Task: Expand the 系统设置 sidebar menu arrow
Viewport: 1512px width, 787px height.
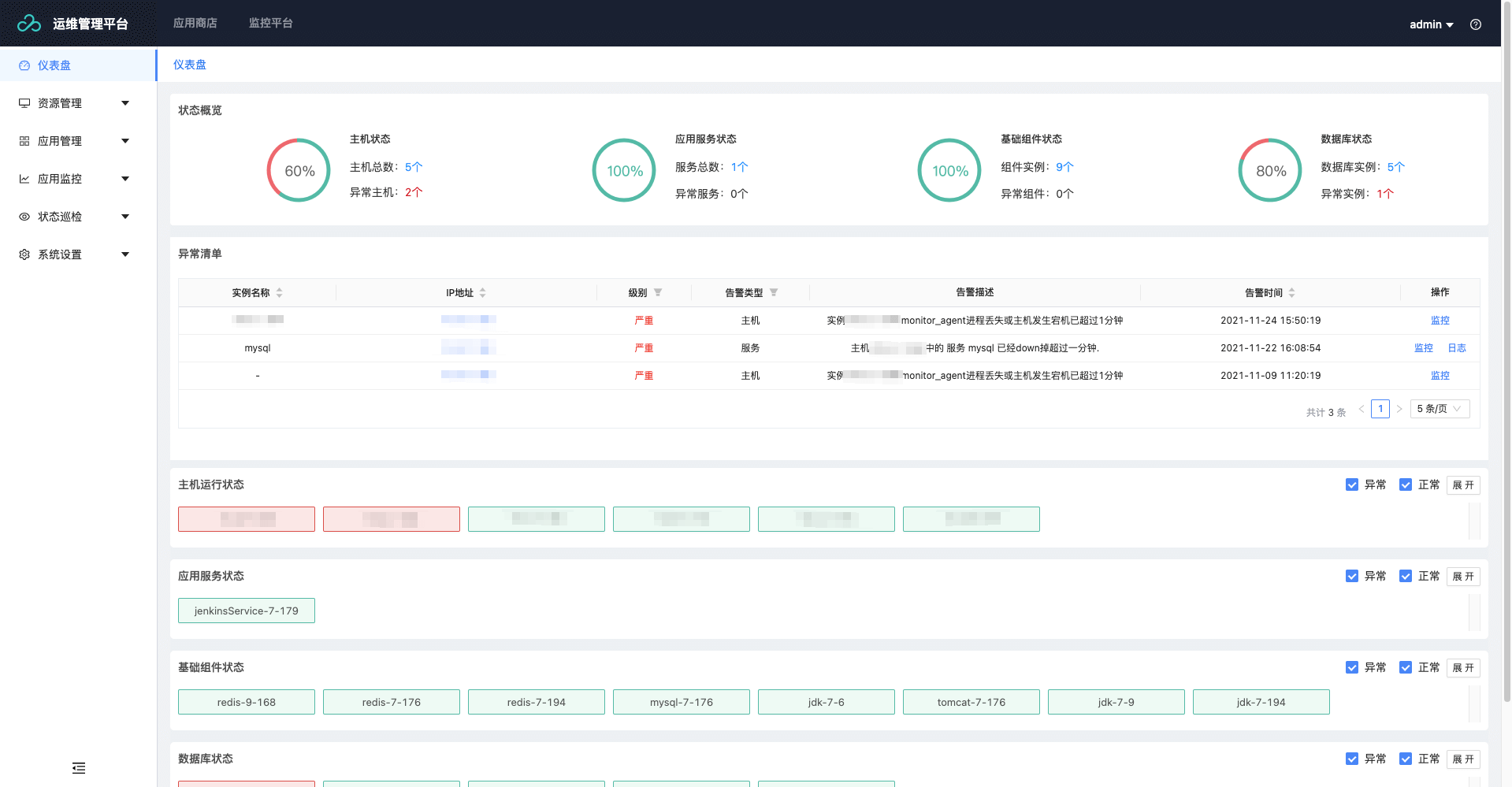Action: click(x=125, y=254)
